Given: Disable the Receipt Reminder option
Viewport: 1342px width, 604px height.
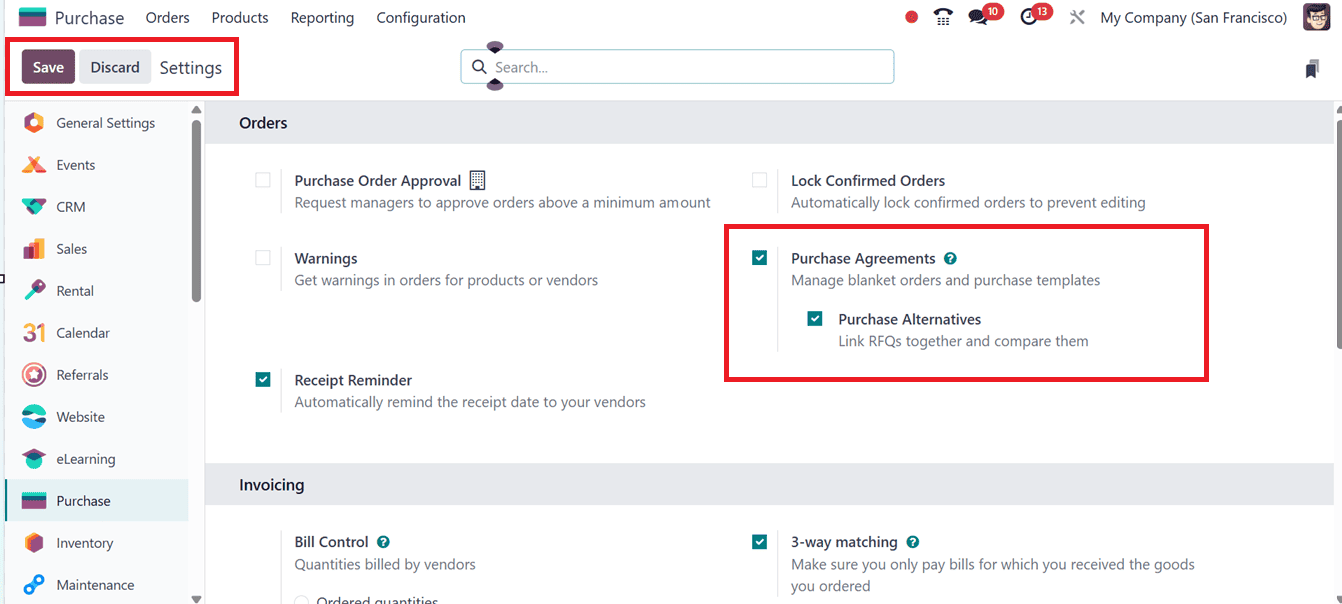Looking at the screenshot, I should tap(263, 380).
